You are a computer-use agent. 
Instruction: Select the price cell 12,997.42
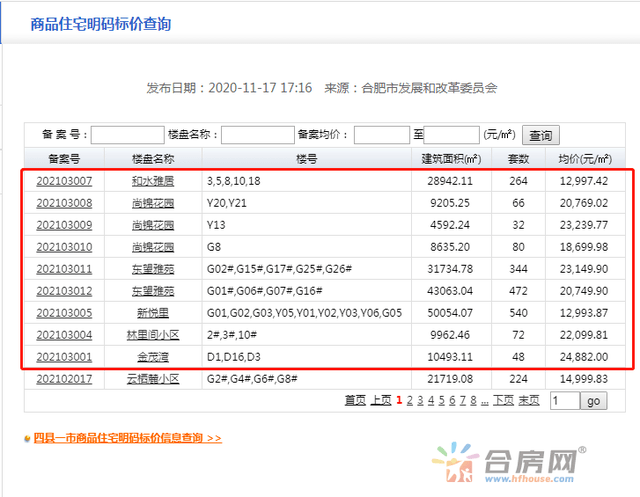(x=584, y=181)
